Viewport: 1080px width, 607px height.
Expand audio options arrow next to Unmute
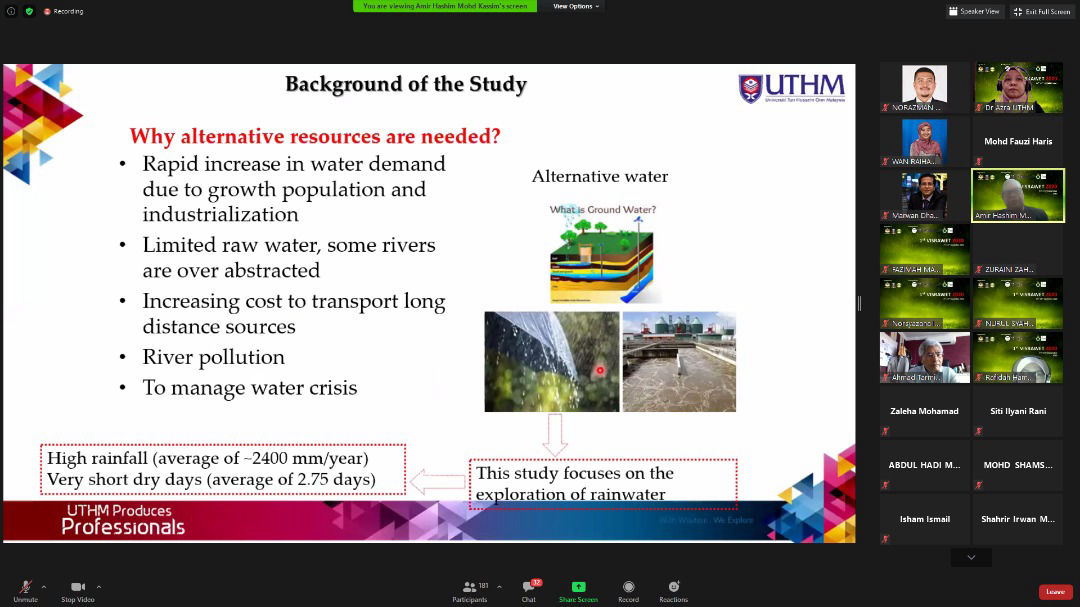pos(43,587)
